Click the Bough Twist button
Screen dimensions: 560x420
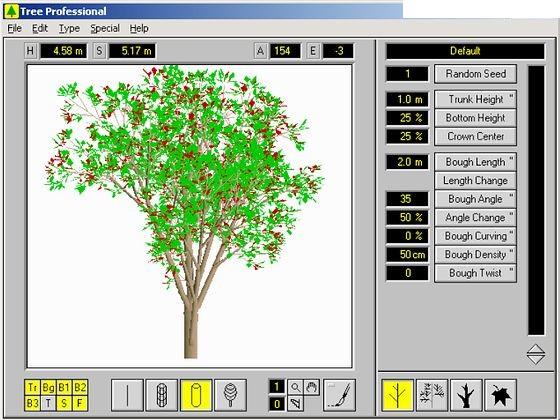pos(475,274)
